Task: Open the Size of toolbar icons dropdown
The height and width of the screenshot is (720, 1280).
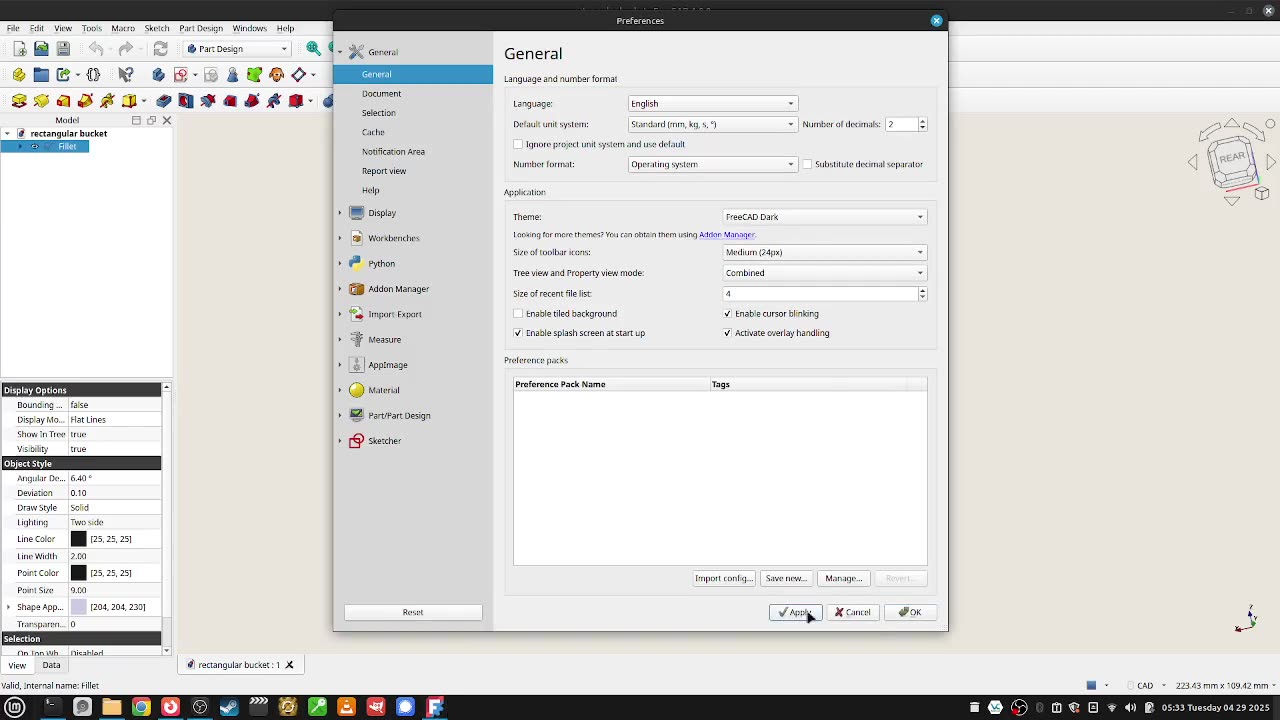Action: click(824, 253)
